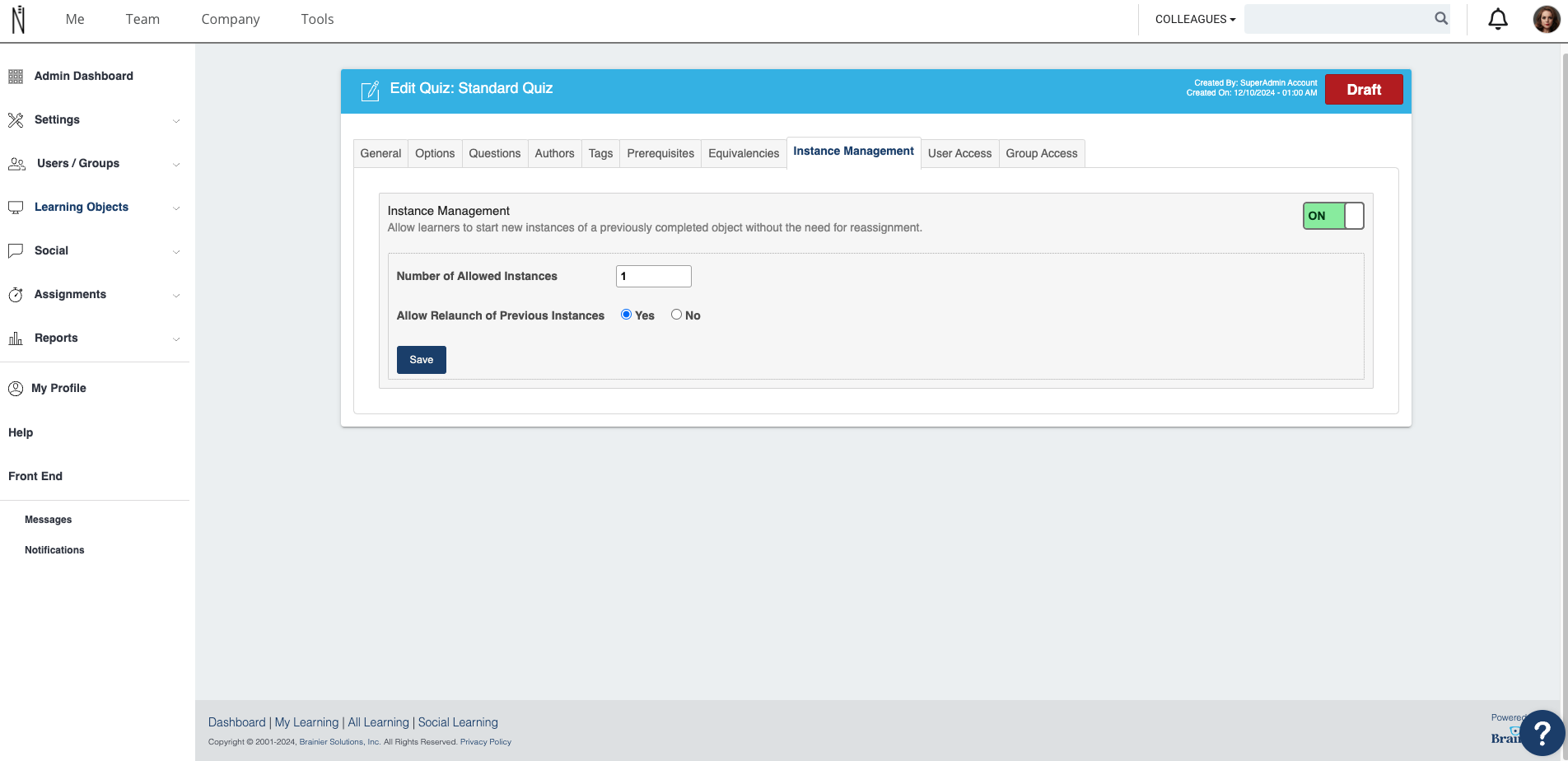
Task: Click the Social speech bubble icon
Action: pos(16,251)
